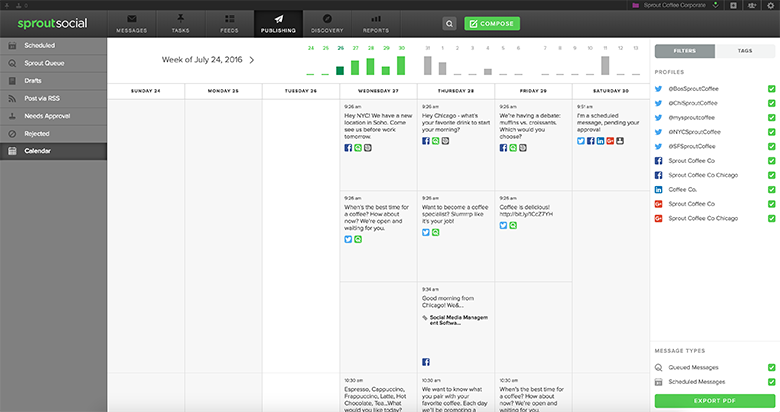Open the Messages tab

pos(132,24)
